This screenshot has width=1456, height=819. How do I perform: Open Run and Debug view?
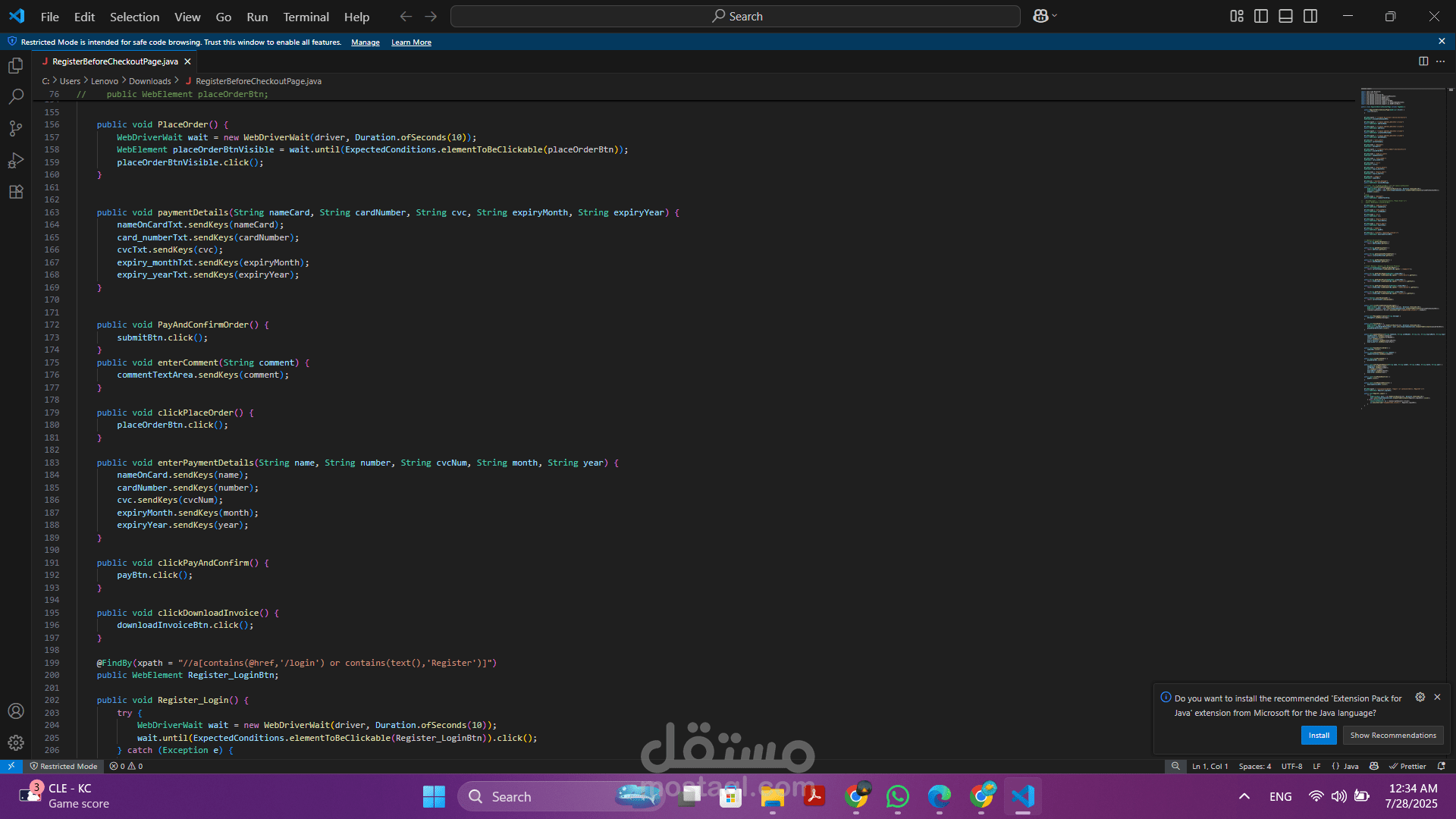coord(16,161)
